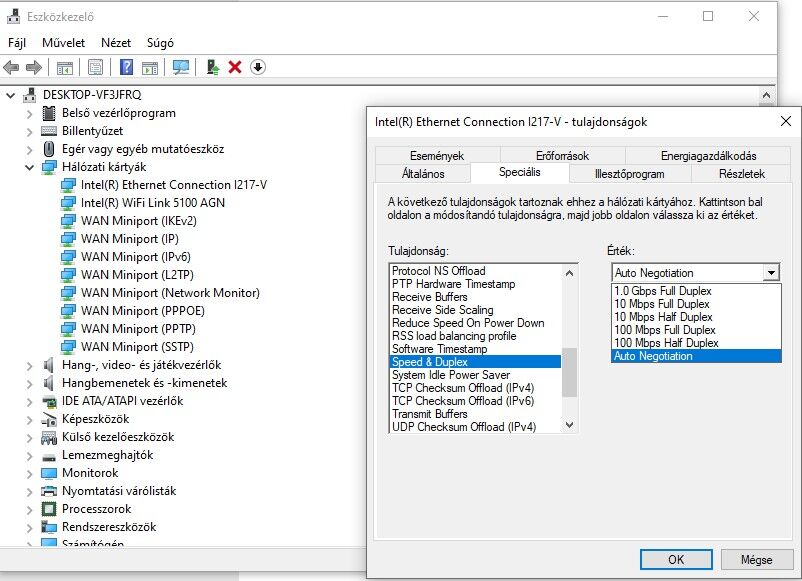Click the Lemezmeghajtók drive icon
802x581 pixels.
coord(49,456)
